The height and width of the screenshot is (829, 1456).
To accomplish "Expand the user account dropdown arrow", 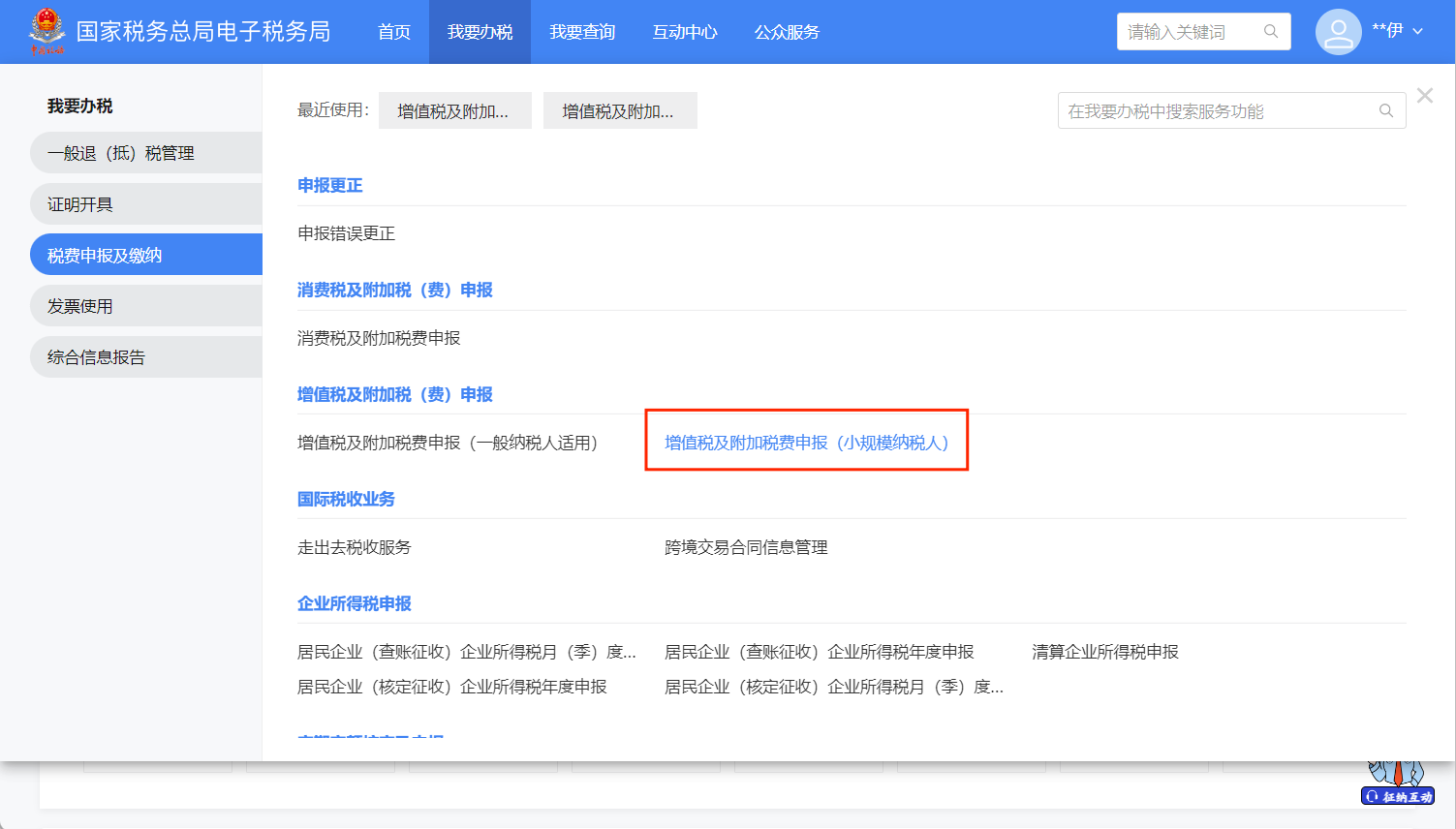I will click(1418, 32).
